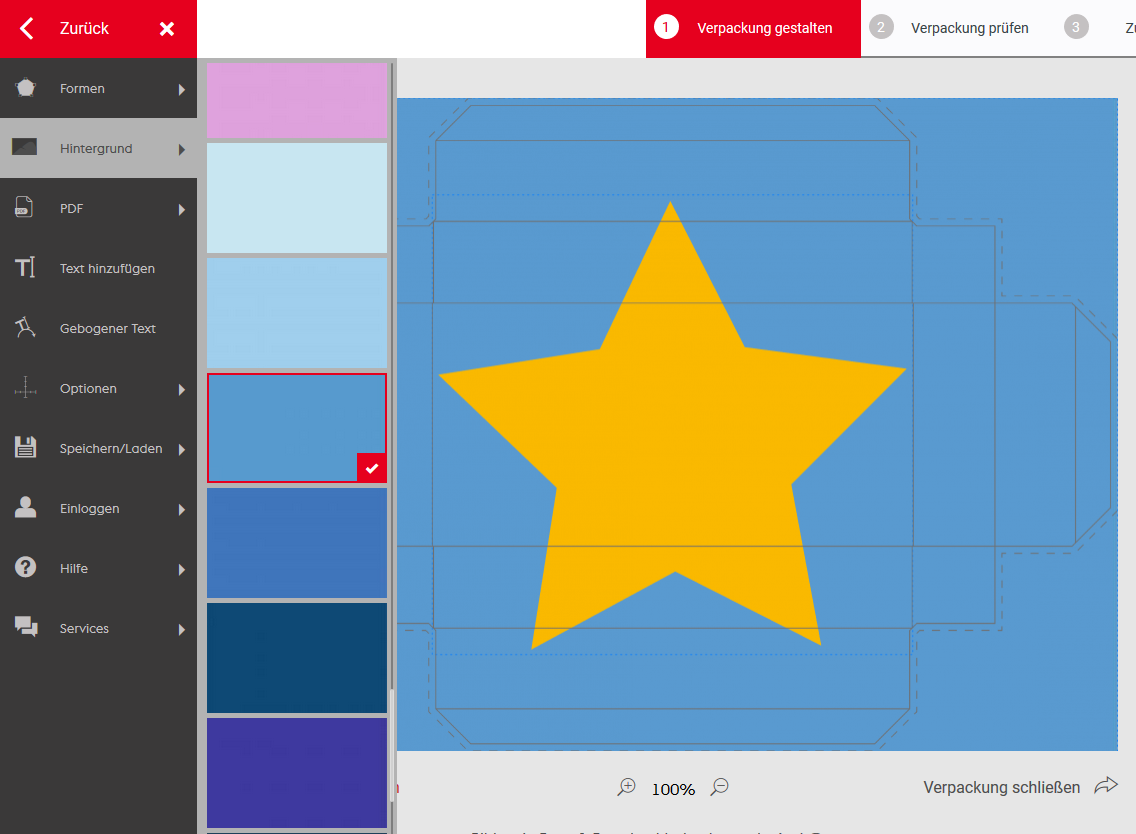Click the Hilfe question mark icon
This screenshot has height=834, width=1136.
coord(26,568)
